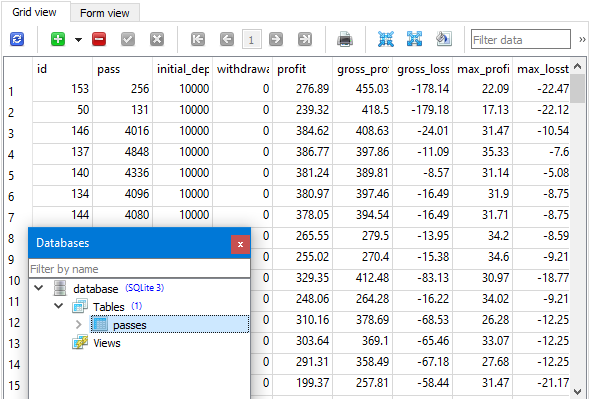Screen dimensions: 589x399
Task: Click the max profit cell 35.33
Action: pos(483,152)
